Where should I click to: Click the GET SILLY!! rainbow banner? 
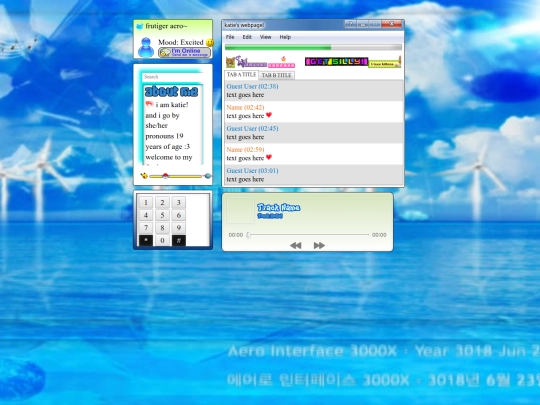336,62
